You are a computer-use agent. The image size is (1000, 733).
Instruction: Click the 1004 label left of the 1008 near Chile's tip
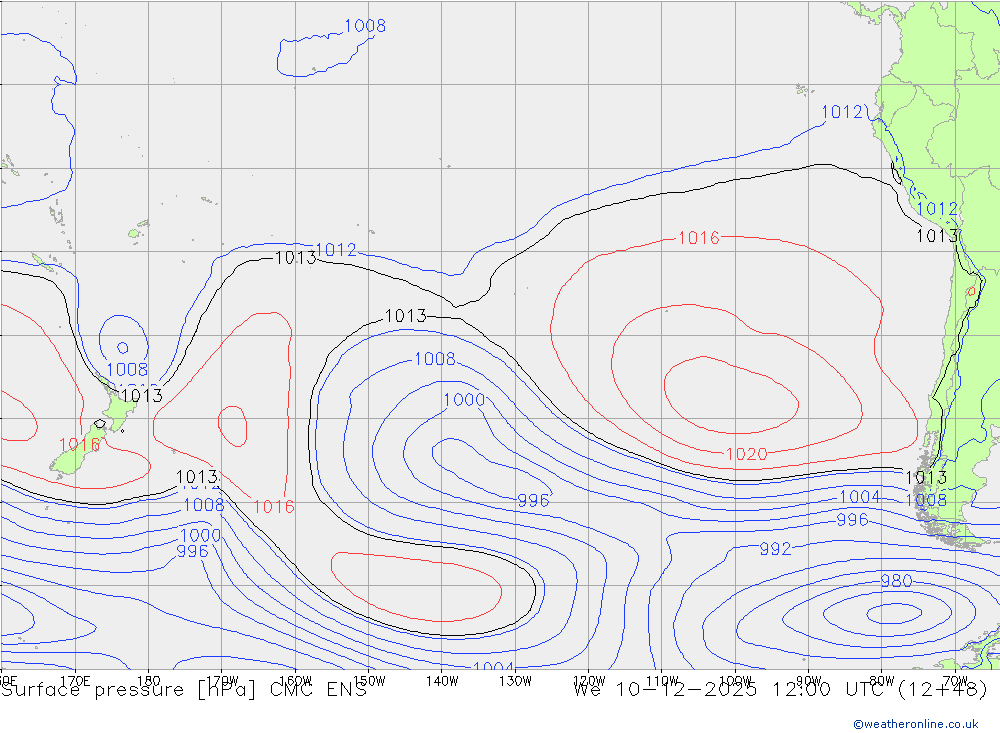(860, 496)
